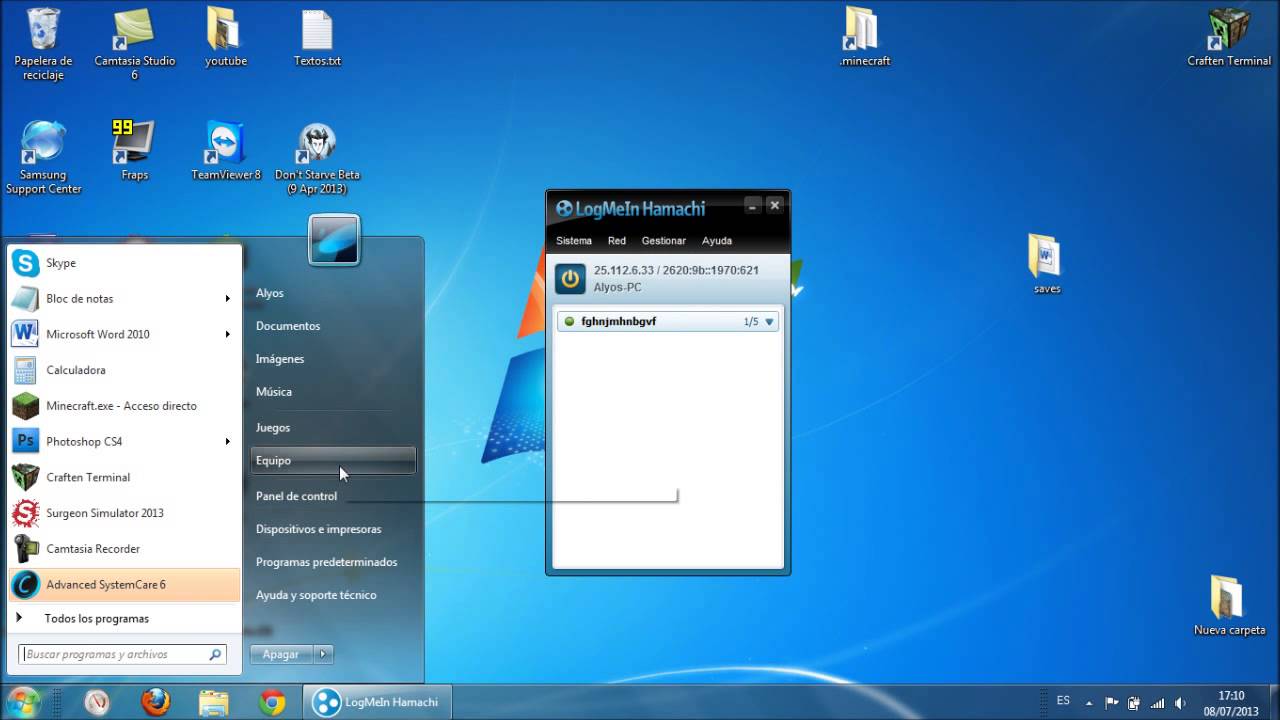Image resolution: width=1280 pixels, height=720 pixels.
Task: Click the volume icon in system tray
Action: [x=1181, y=703]
